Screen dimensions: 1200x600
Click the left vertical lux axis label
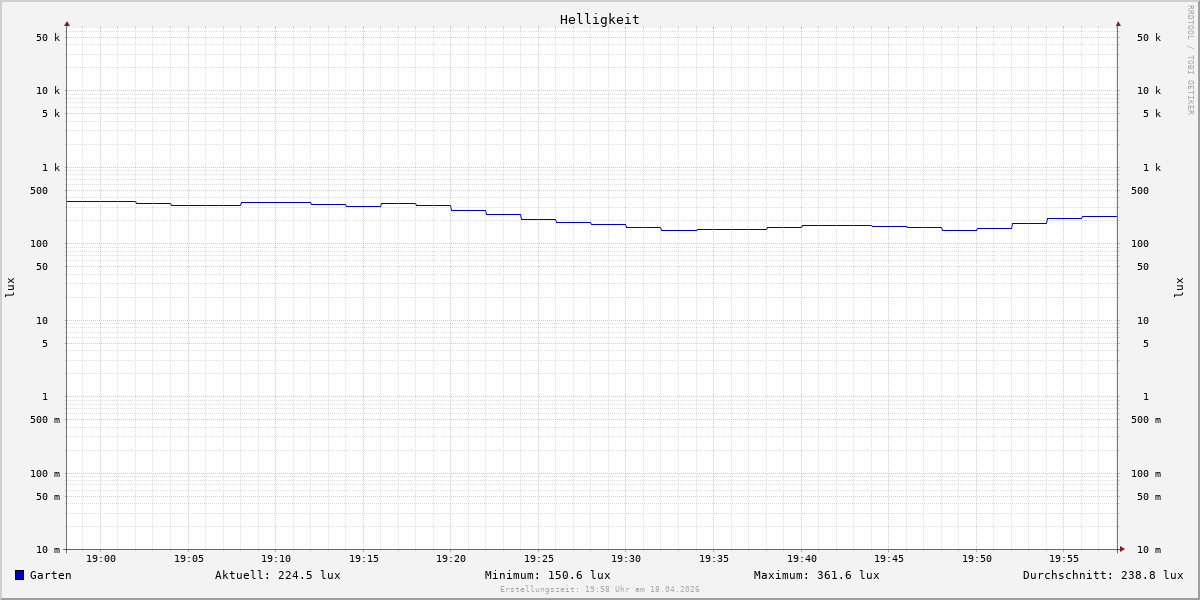(10, 287)
